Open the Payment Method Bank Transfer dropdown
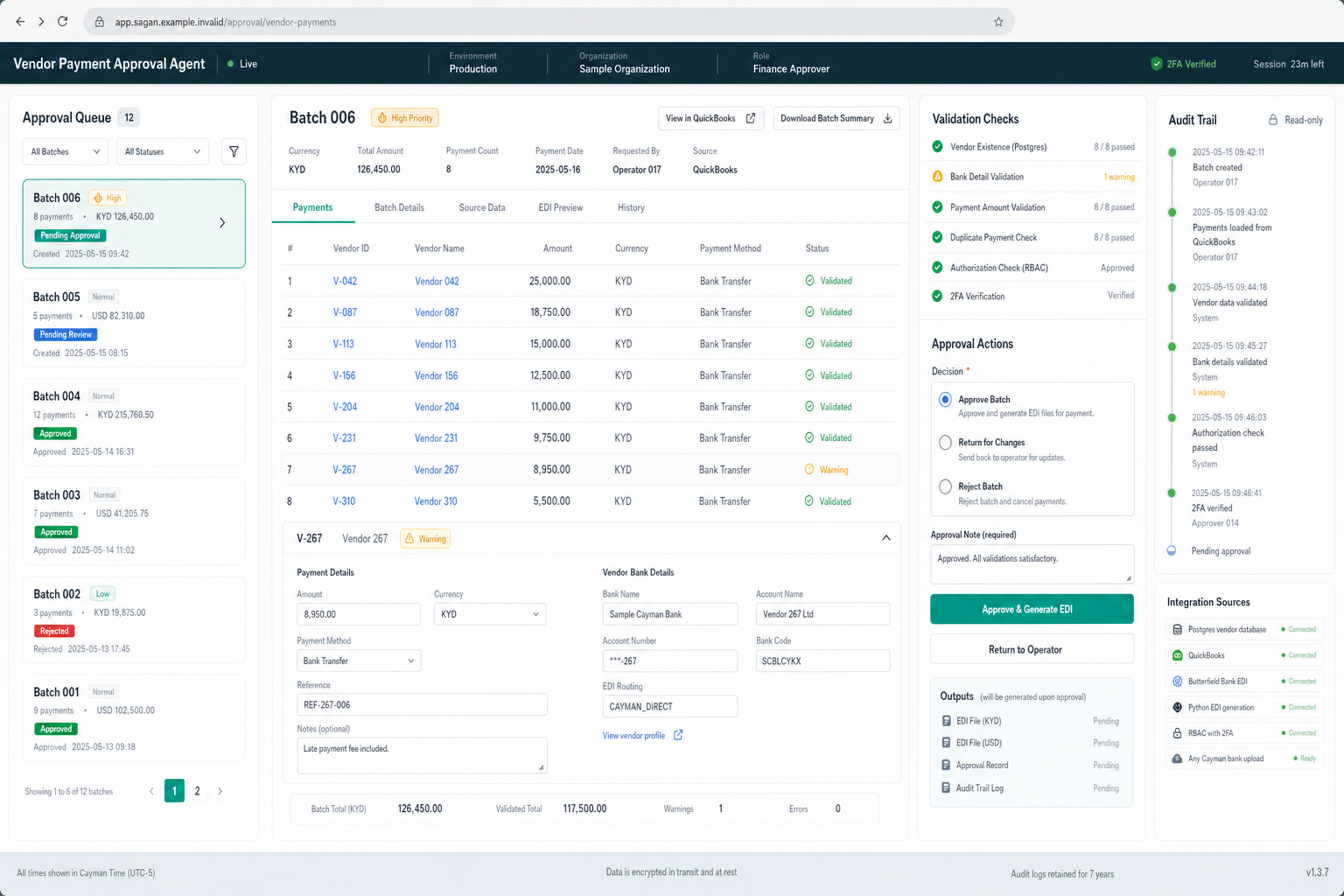The height and width of the screenshot is (896, 1344). click(359, 661)
